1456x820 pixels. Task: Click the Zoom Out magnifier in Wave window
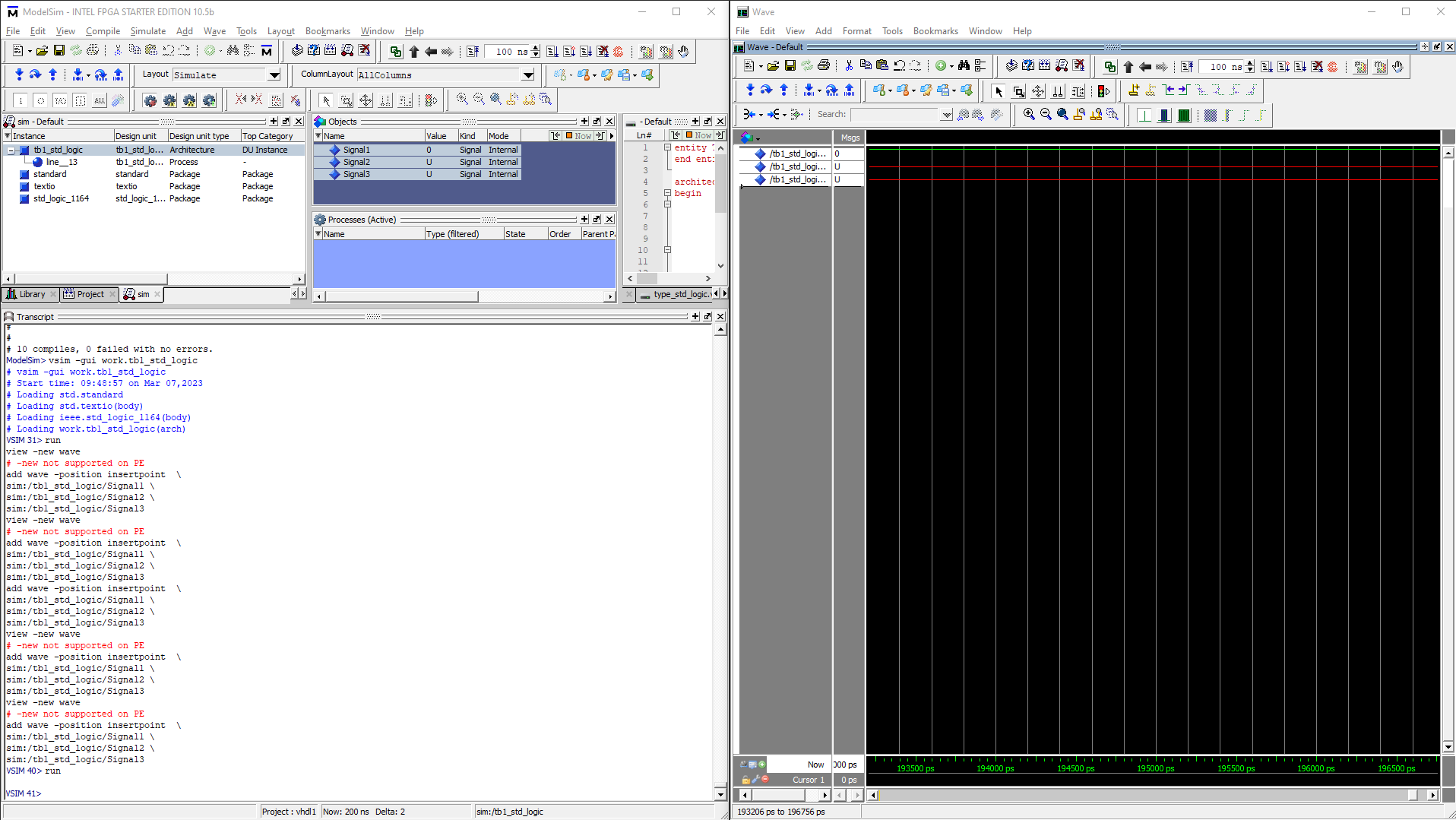[x=1046, y=115]
